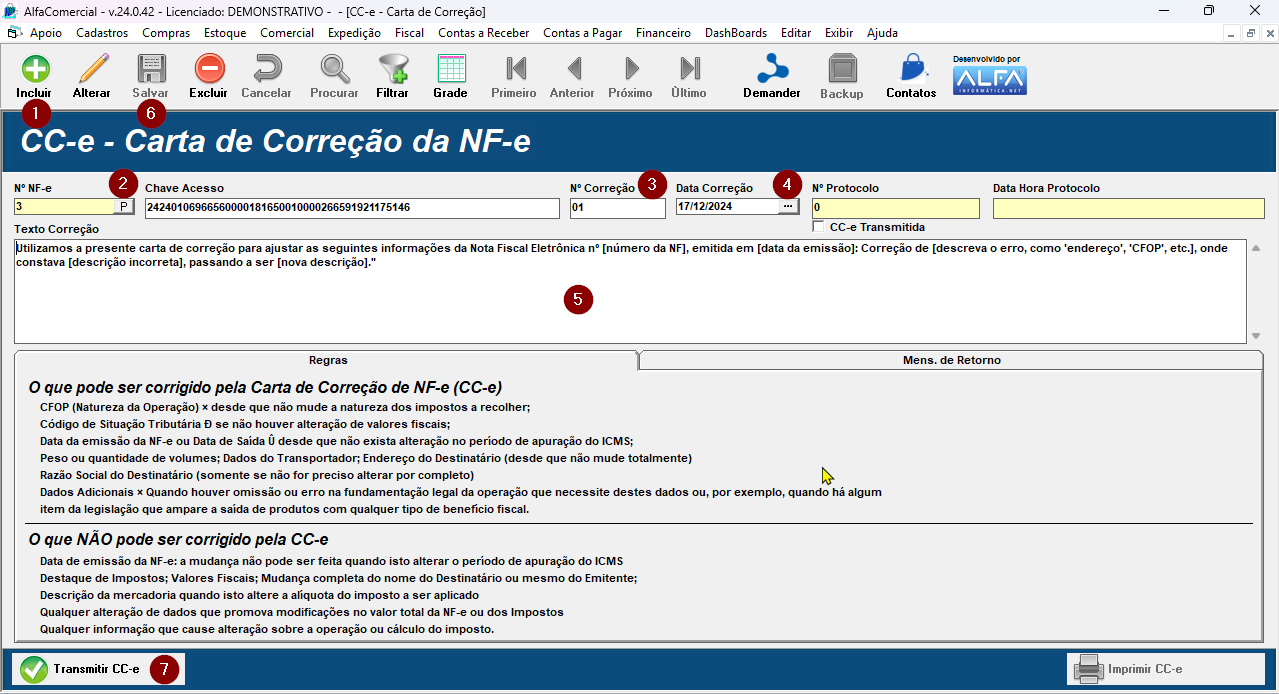Switch to the Mens. de Retorno tab
The width and height of the screenshot is (1279, 694).
coord(951,360)
